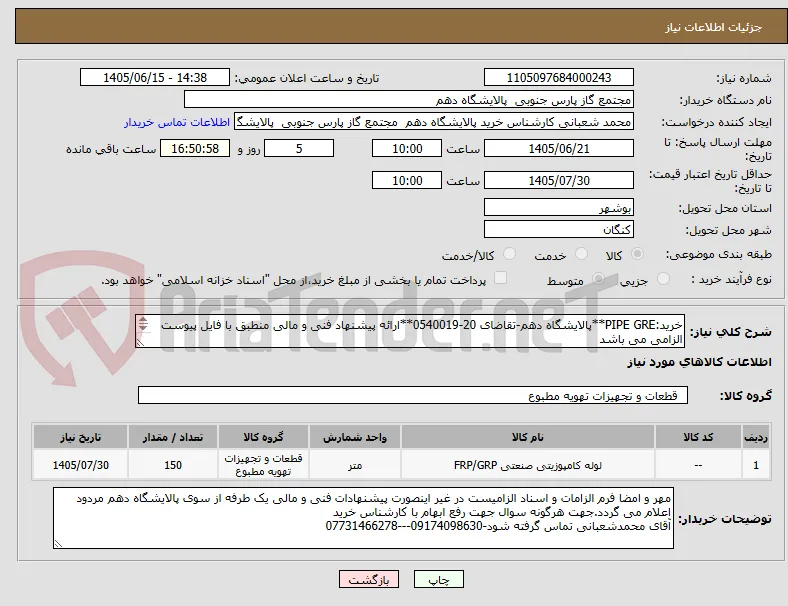Open اطلاعات تماس خریدار contact link
788x606 pixels.
[x=177, y=122]
